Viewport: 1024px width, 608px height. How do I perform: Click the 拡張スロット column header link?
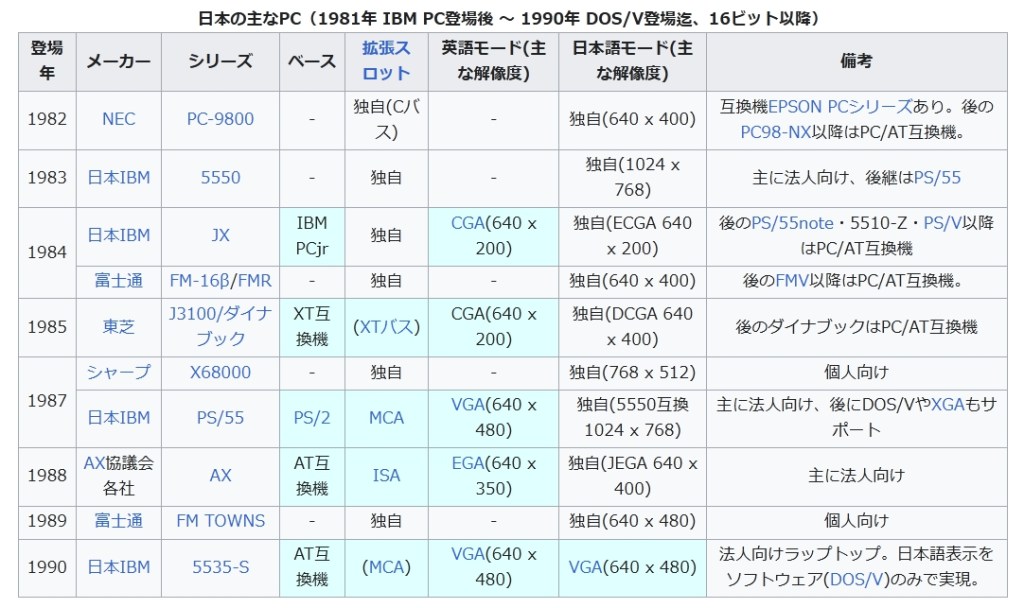coord(386,60)
